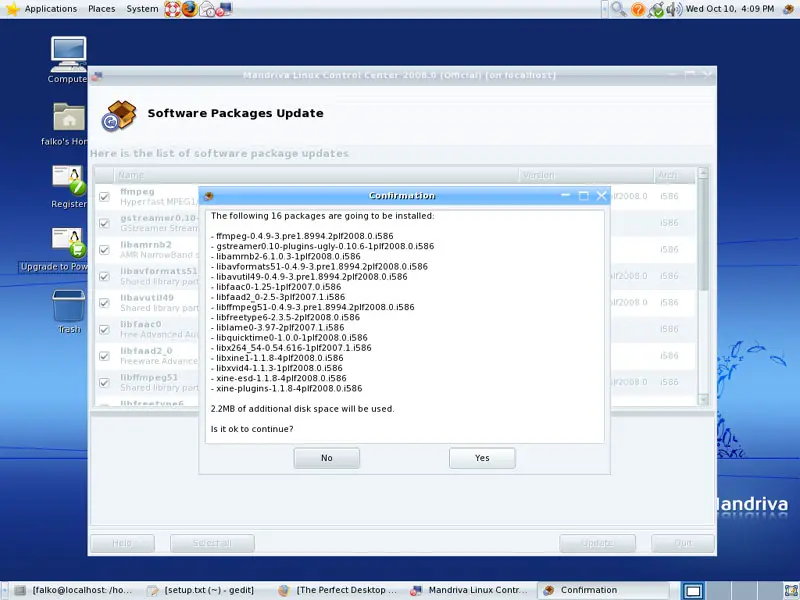Click the package list scrollbar down arrow
Viewport: 800px width, 600px height.
click(x=703, y=399)
